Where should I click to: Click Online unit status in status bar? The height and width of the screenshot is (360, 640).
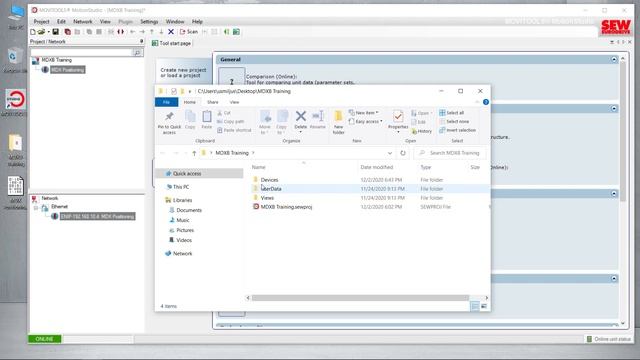tap(609, 339)
